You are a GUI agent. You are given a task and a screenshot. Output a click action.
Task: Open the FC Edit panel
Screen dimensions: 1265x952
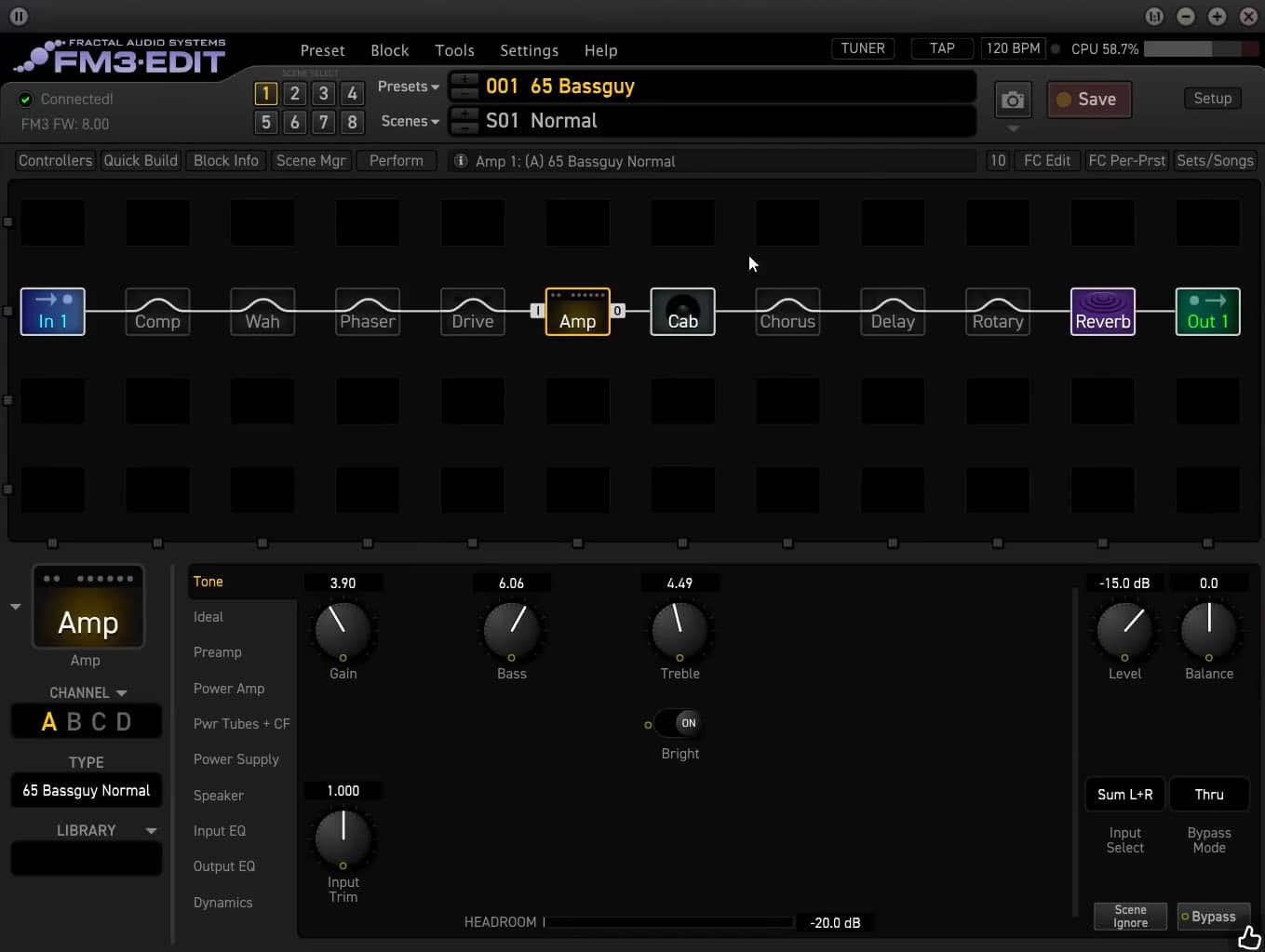1047,161
